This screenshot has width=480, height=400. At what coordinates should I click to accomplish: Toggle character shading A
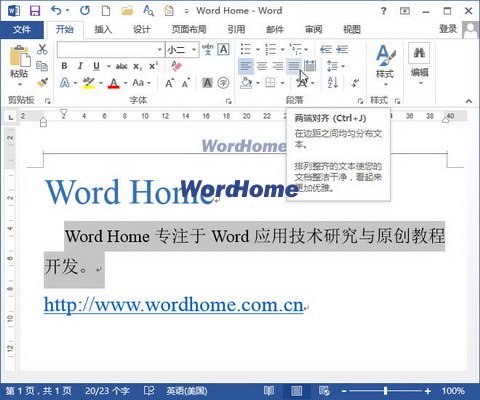tap(207, 83)
